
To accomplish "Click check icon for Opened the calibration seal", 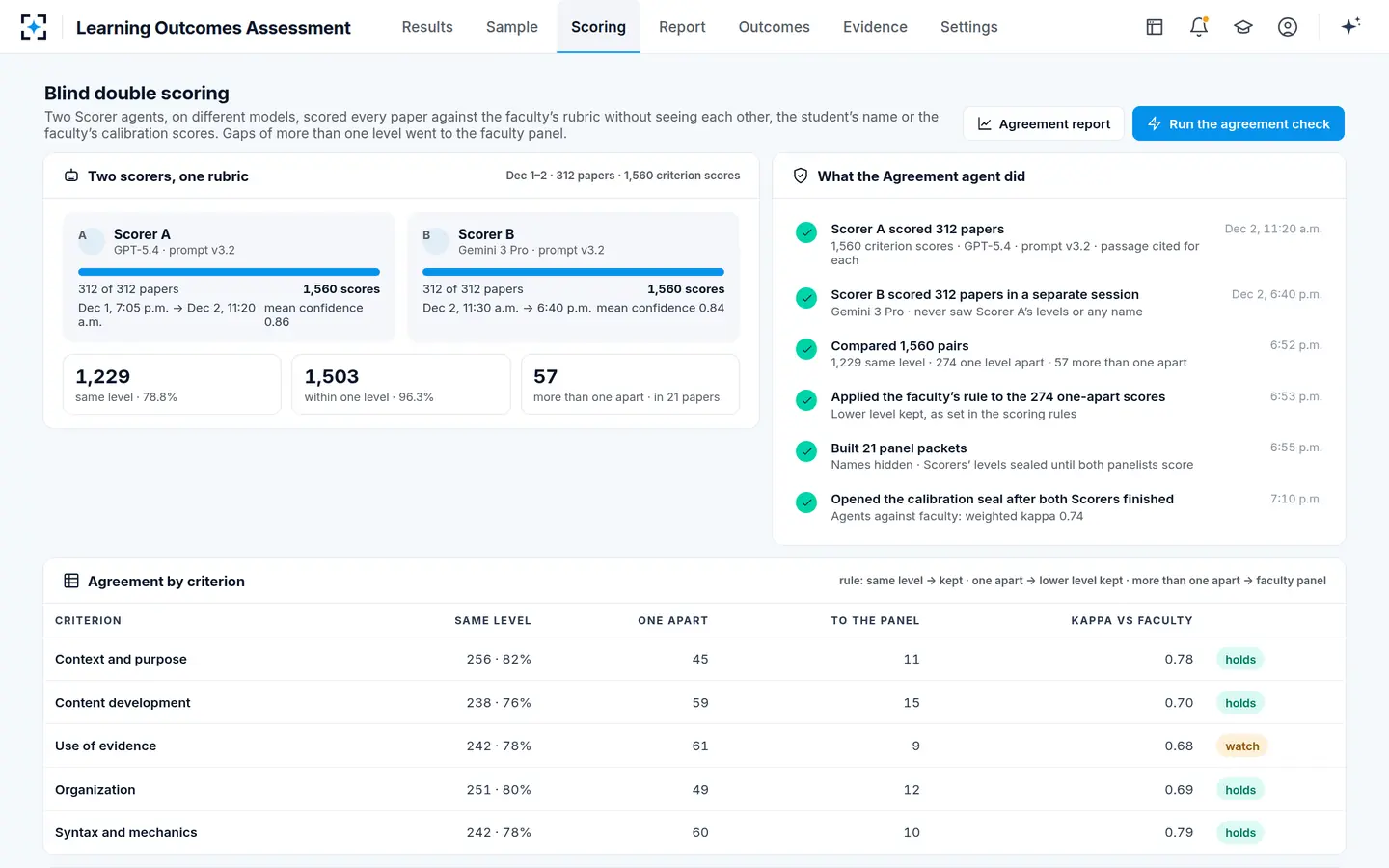I will (x=806, y=502).
